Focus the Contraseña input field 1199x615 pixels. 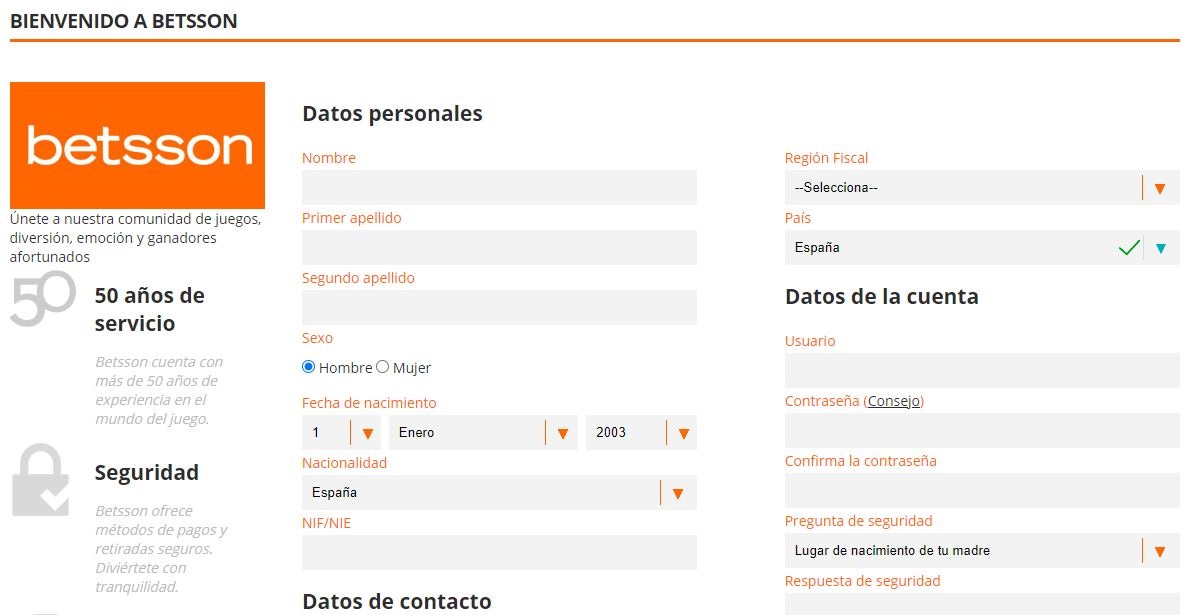(982, 431)
